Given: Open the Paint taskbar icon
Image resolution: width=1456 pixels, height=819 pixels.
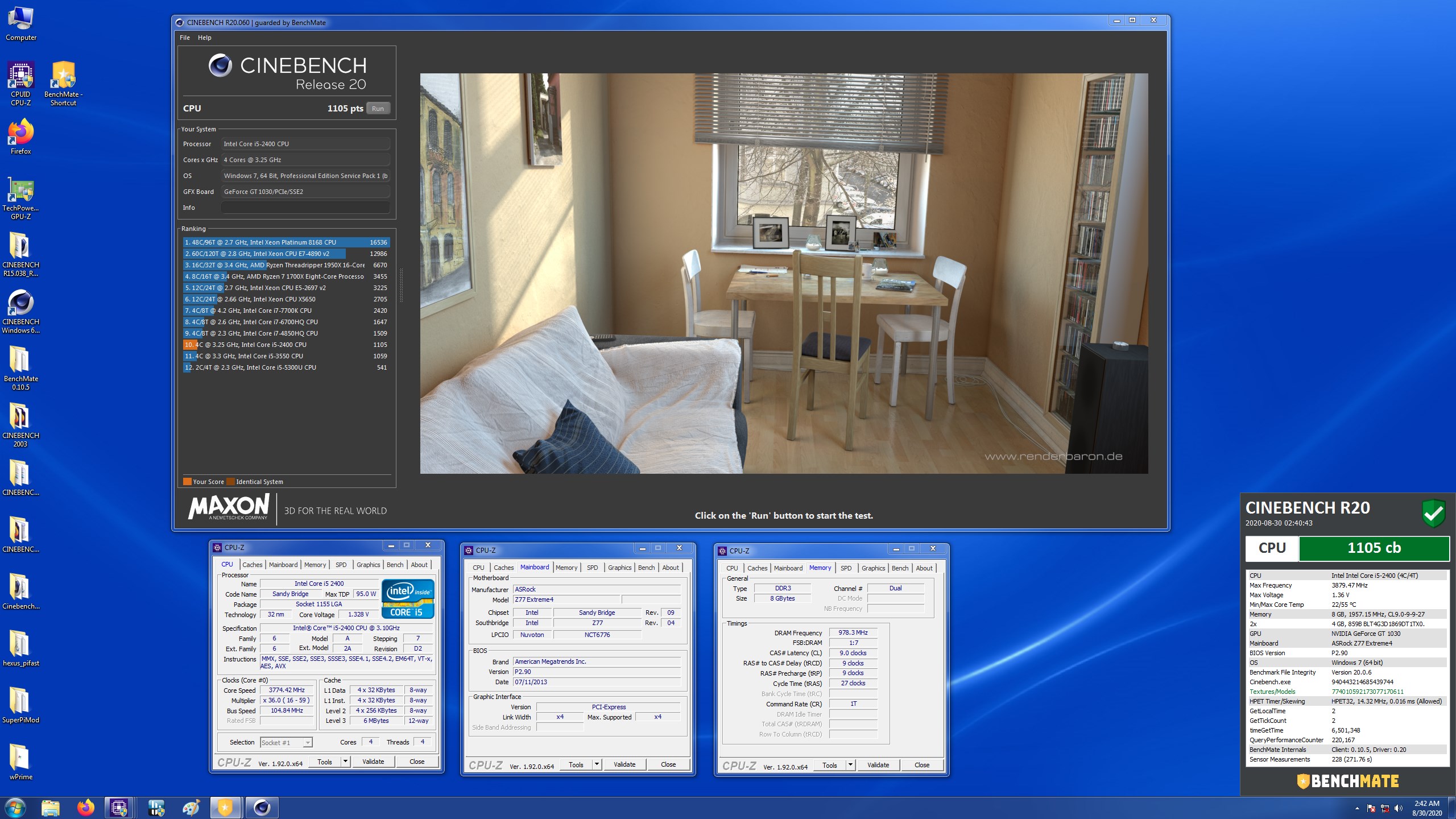Looking at the screenshot, I should tap(191, 808).
